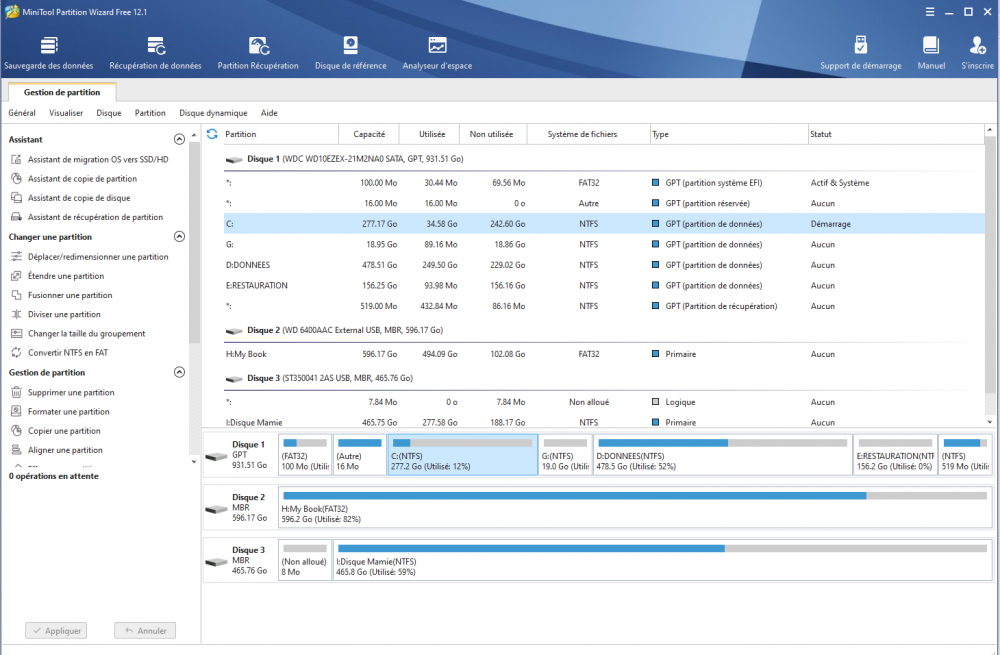Select Disque 1 header row in list
This screenshot has height=655, width=1000.
point(603,159)
